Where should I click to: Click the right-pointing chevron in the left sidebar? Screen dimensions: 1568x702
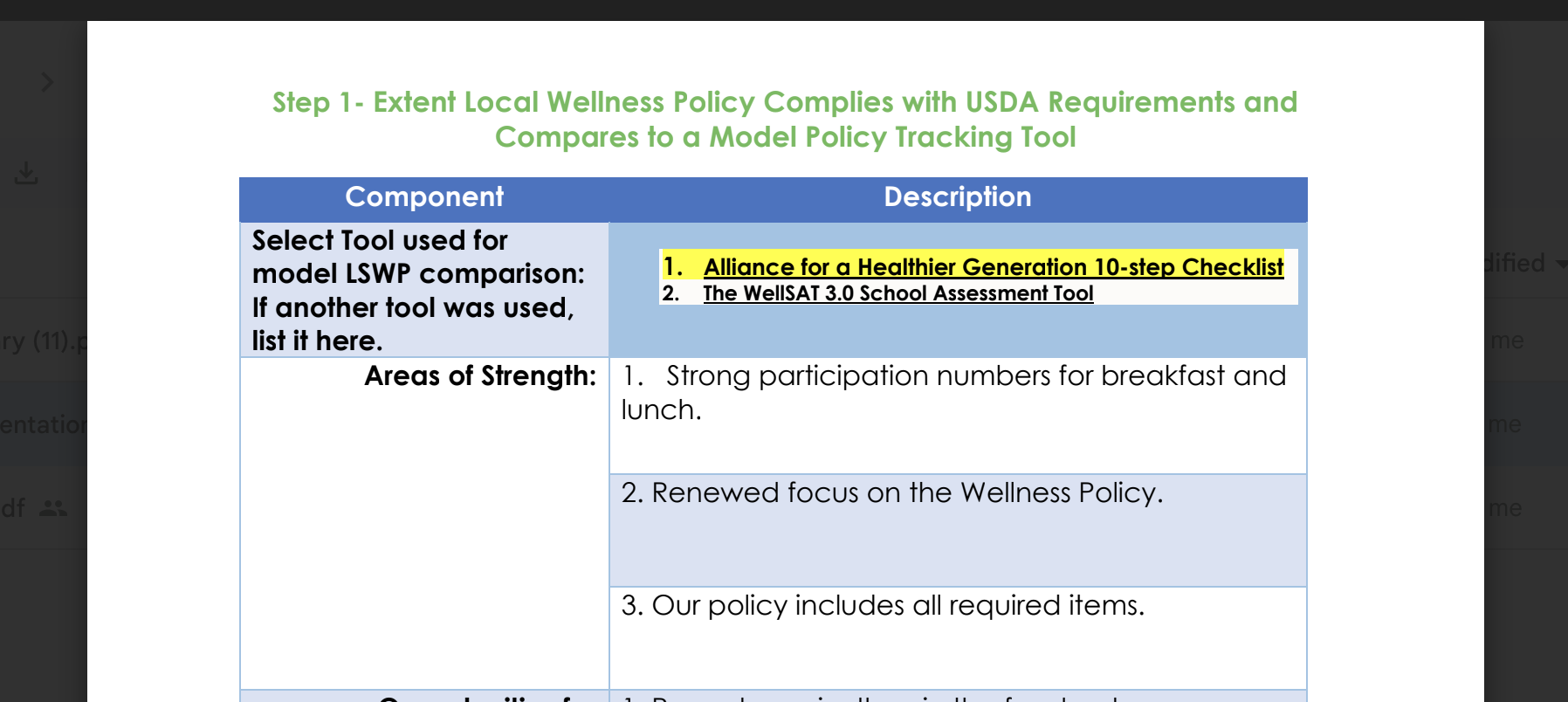pyautogui.click(x=47, y=82)
